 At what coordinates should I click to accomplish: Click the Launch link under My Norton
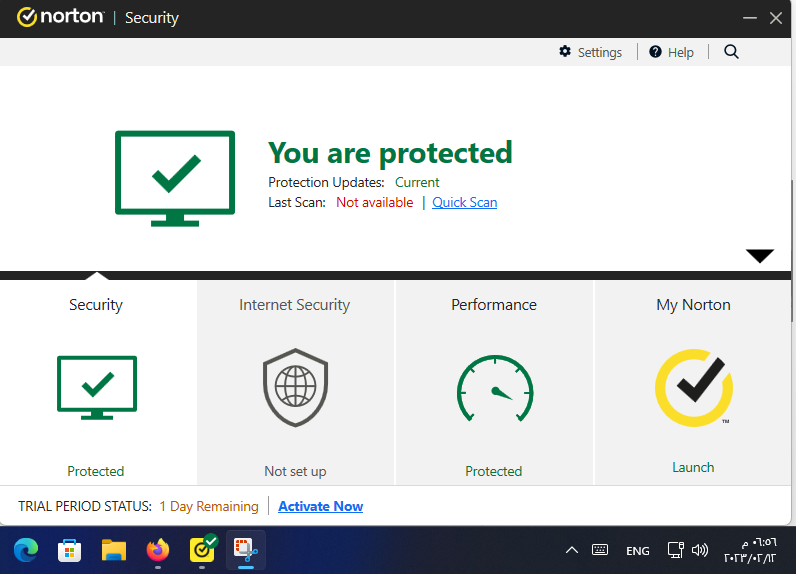(x=693, y=467)
